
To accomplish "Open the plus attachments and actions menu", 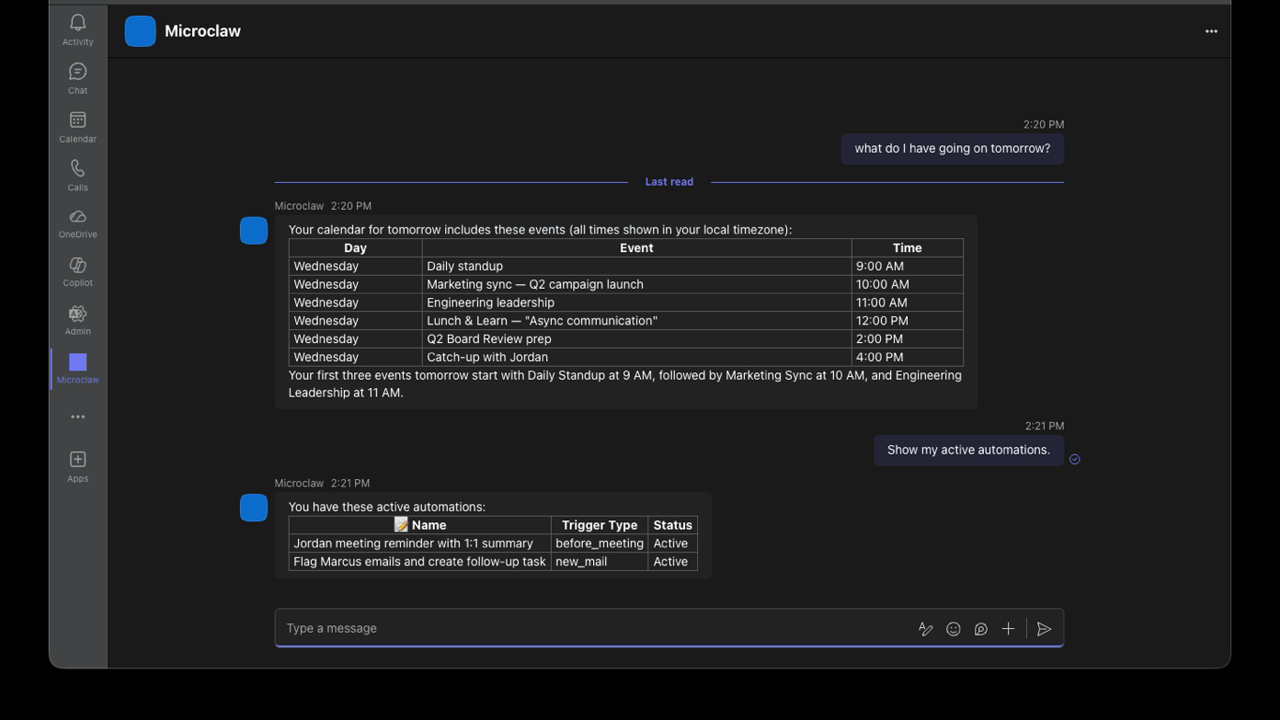I will (x=1008, y=629).
